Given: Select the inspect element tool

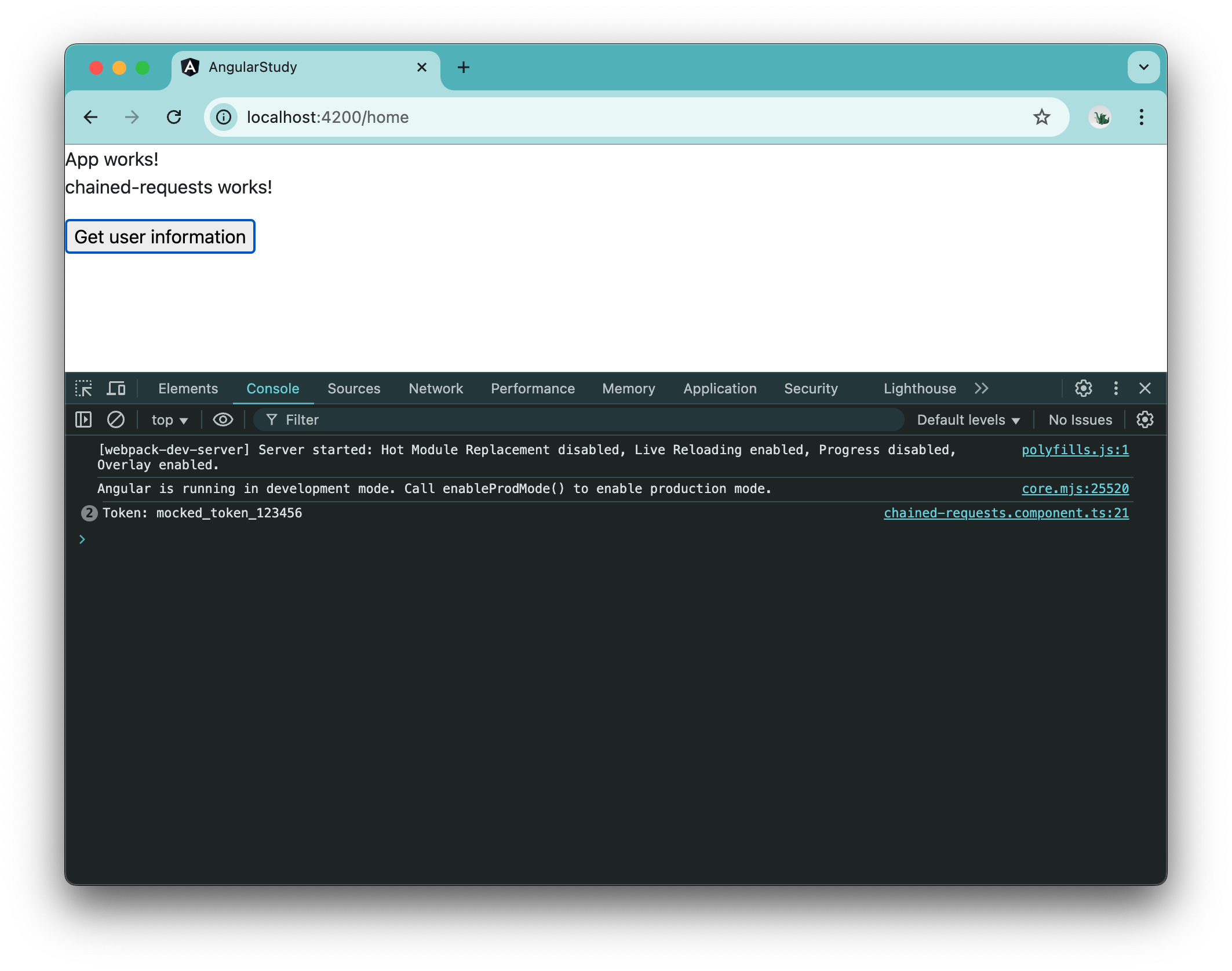Looking at the screenshot, I should [x=83, y=388].
